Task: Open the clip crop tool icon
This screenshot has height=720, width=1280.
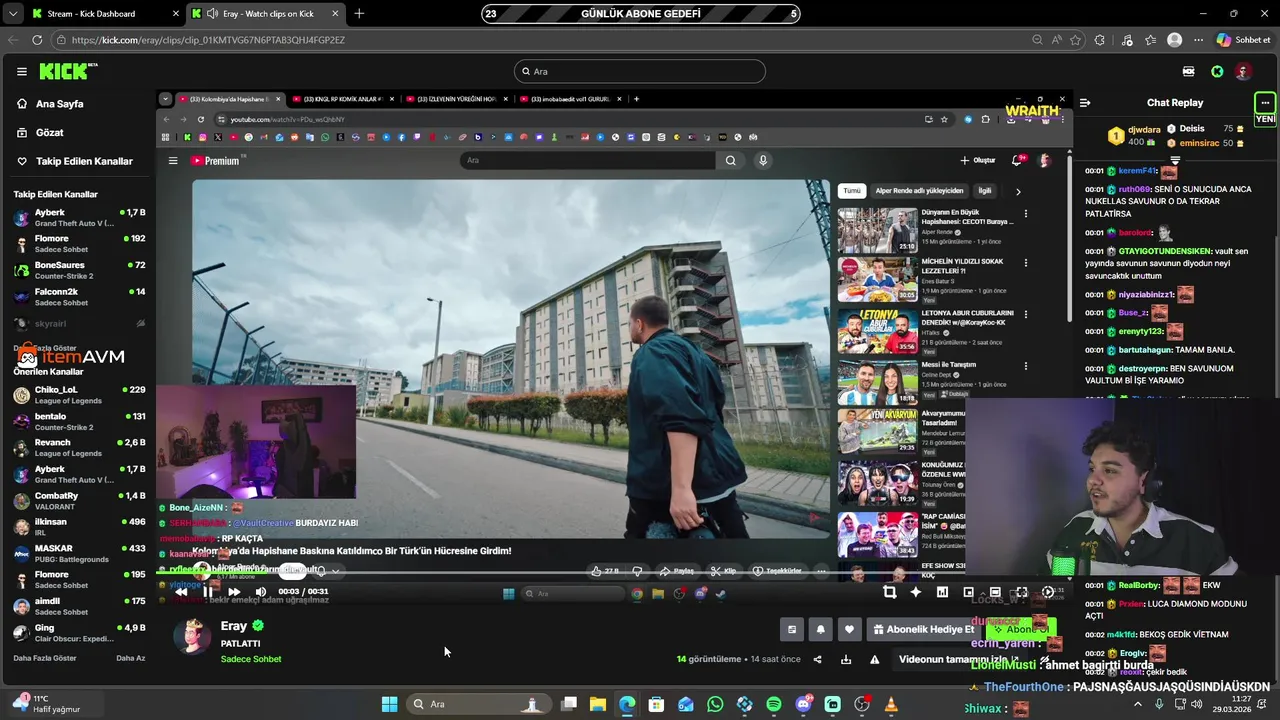Action: [x=889, y=592]
